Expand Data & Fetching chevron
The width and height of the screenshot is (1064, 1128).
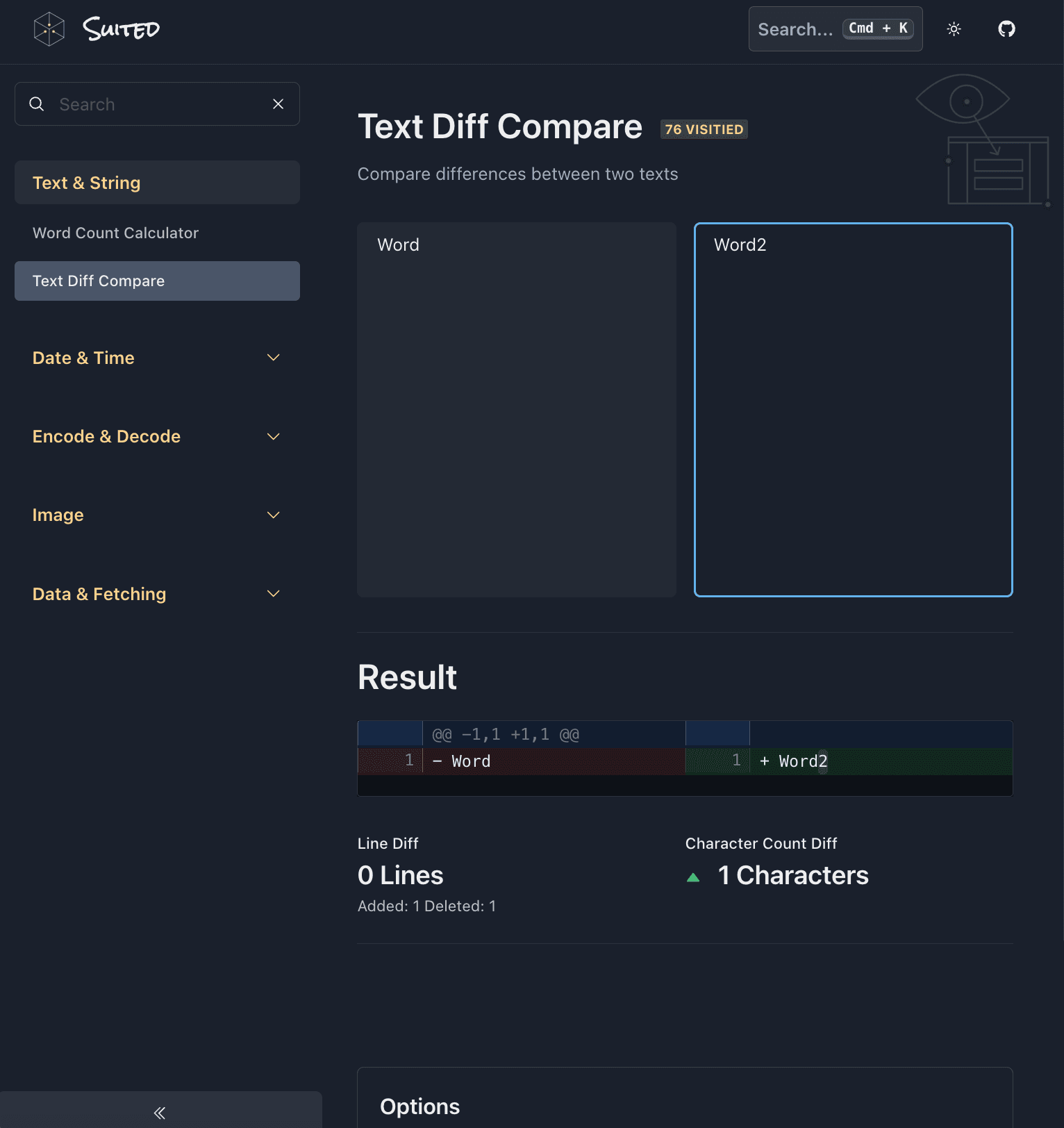pyautogui.click(x=274, y=594)
